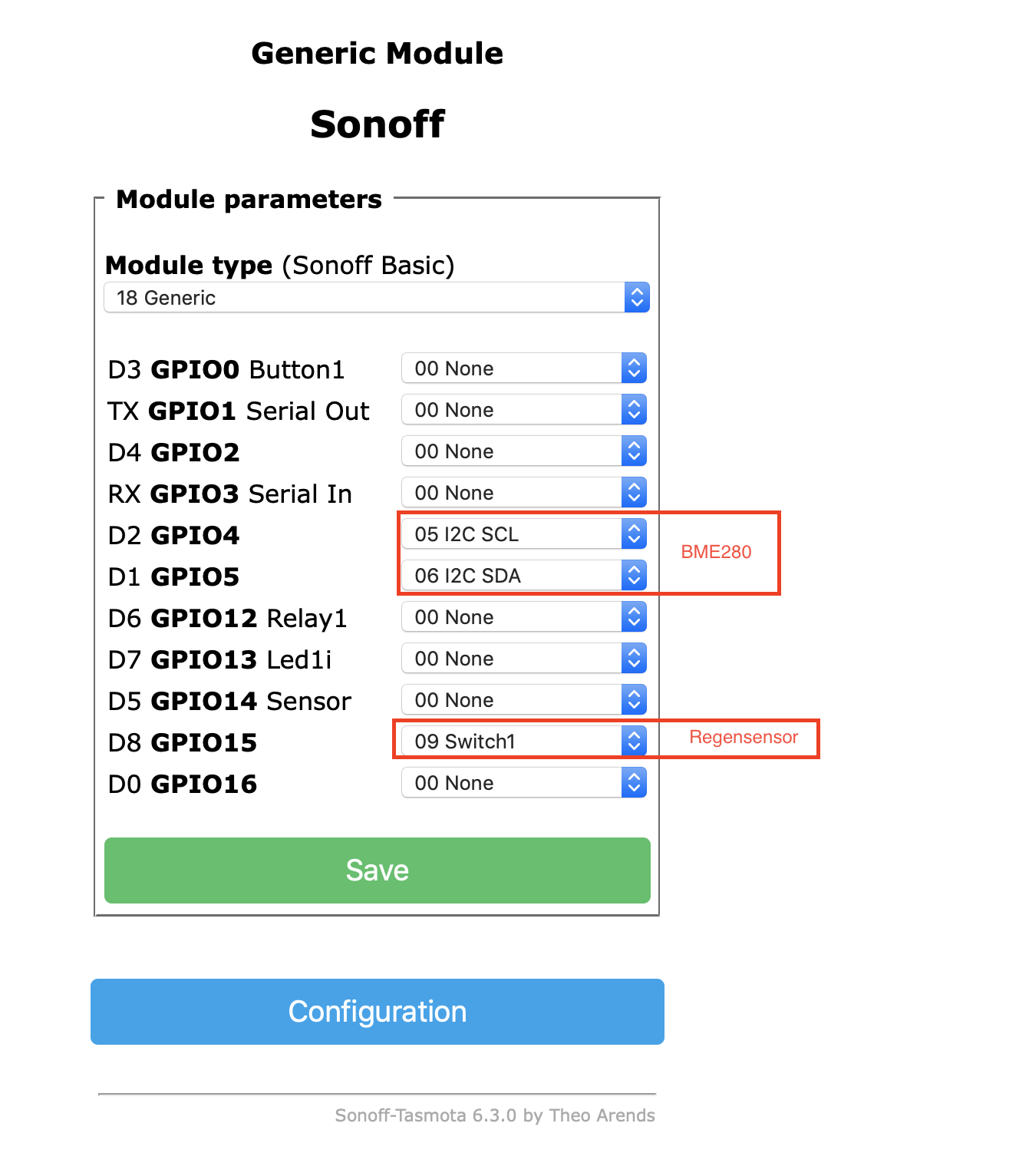Click the arrow icon on GPIO0 dropdown

(x=634, y=368)
